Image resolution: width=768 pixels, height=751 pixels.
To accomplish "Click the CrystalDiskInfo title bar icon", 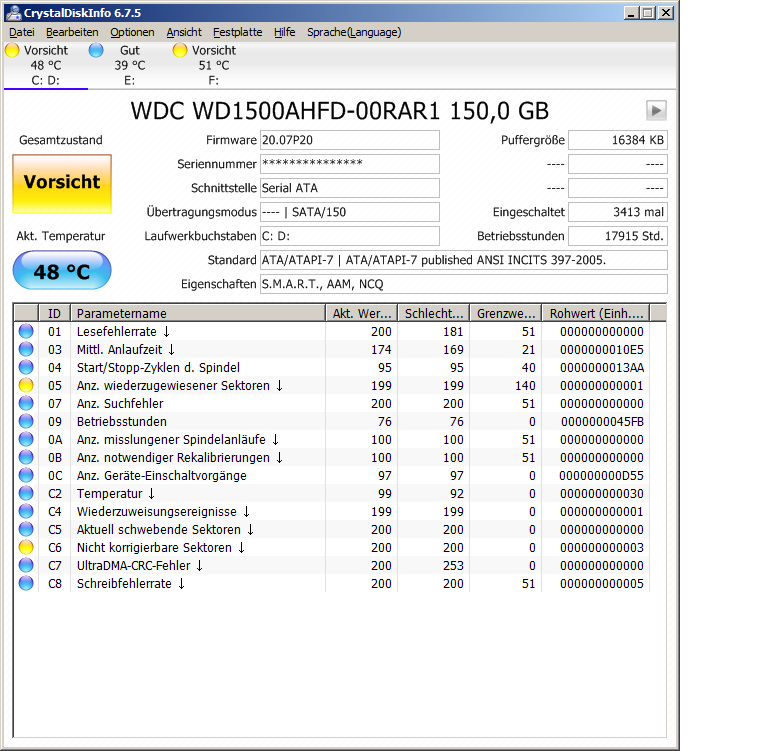I will (13, 13).
